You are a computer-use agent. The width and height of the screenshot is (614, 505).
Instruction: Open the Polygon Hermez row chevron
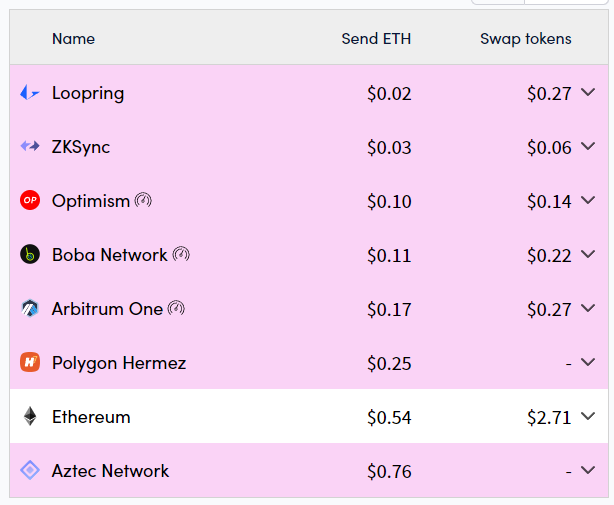(588, 363)
